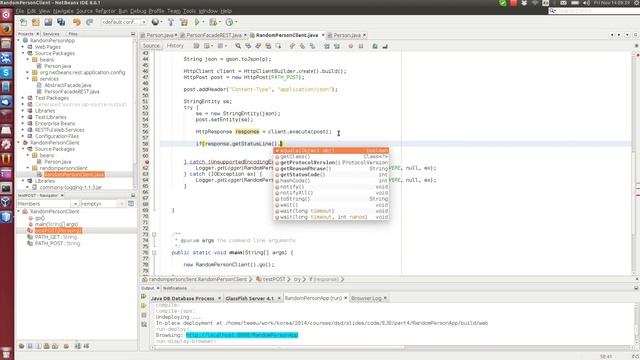Switch to the PersonFacadeREST.java editor tab
This screenshot has width=640, height=360.
coord(214,35)
